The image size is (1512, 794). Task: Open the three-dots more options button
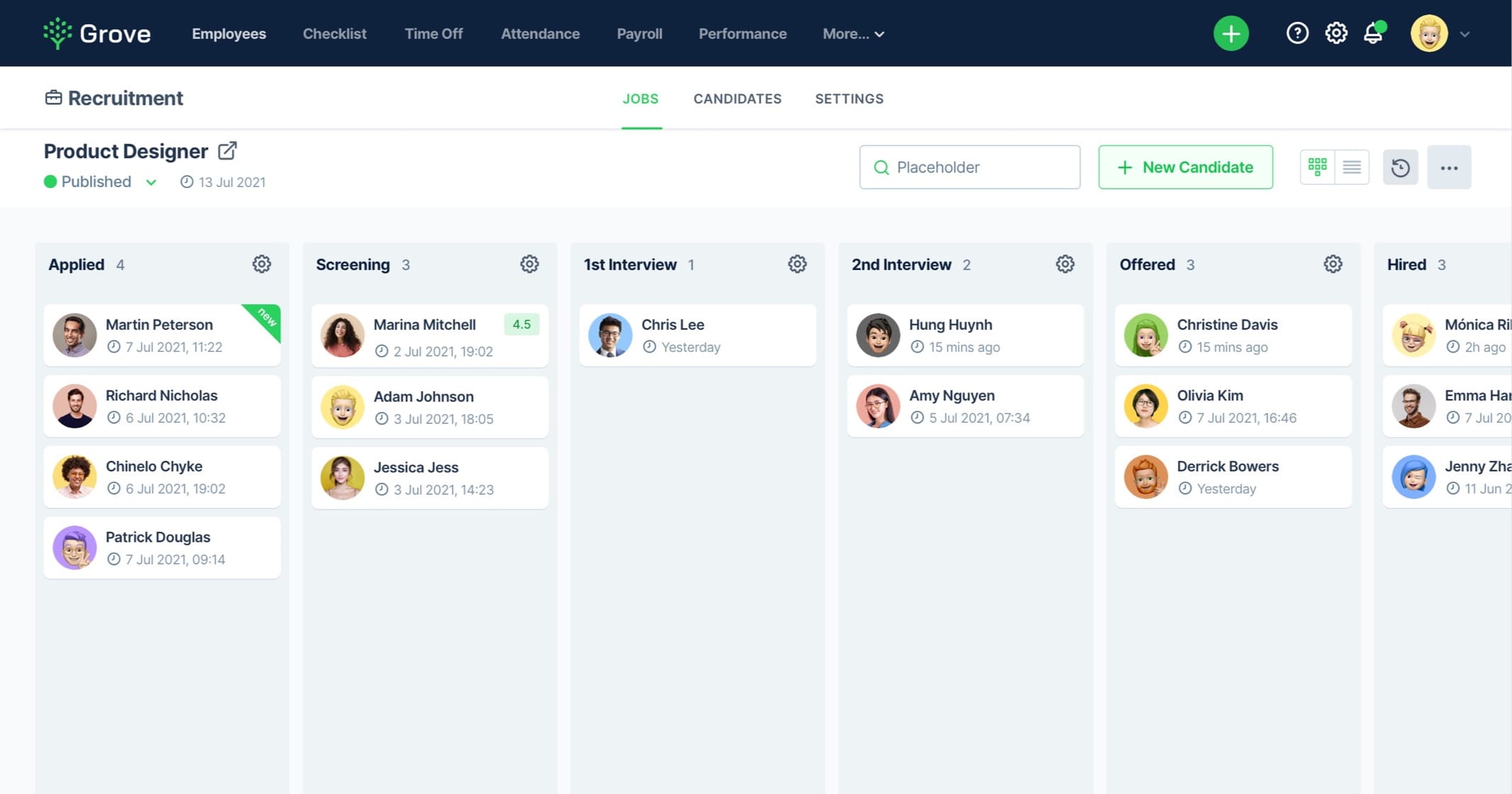pyautogui.click(x=1449, y=167)
